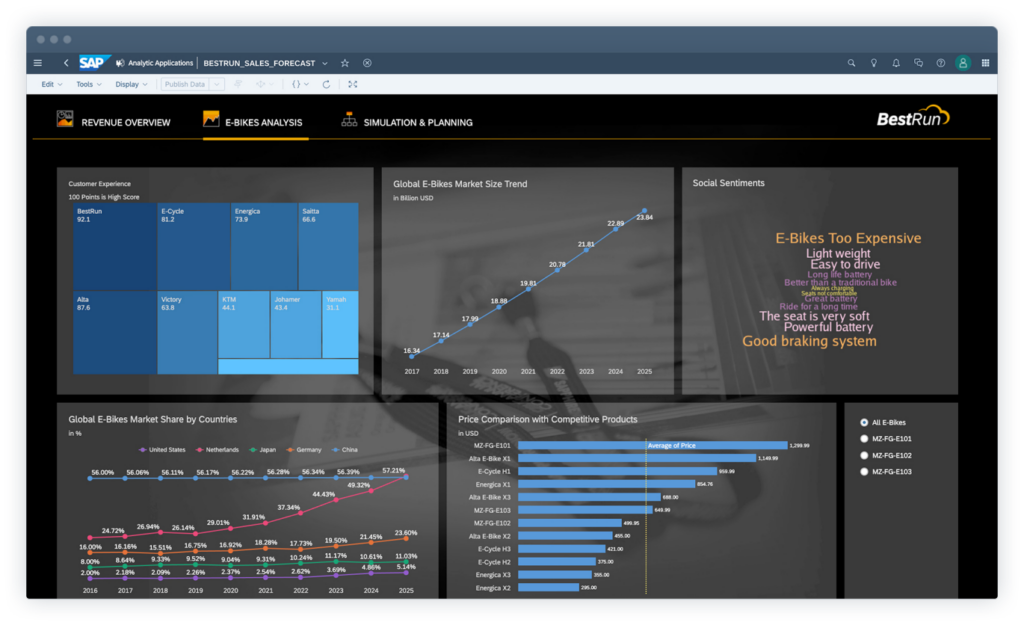1024x625 pixels.
Task: Select the All E-Bikes radio button
Action: (863, 421)
